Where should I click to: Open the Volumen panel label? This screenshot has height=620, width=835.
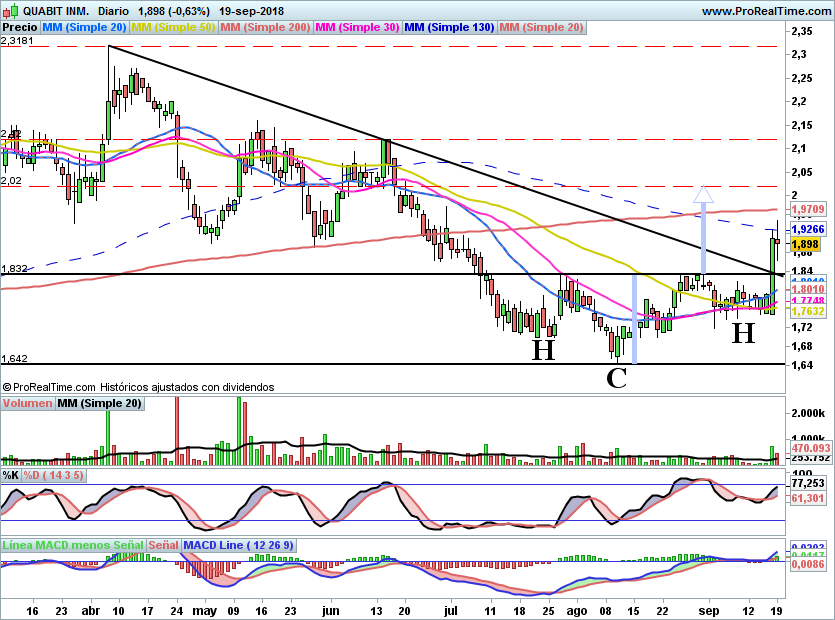(x=27, y=403)
